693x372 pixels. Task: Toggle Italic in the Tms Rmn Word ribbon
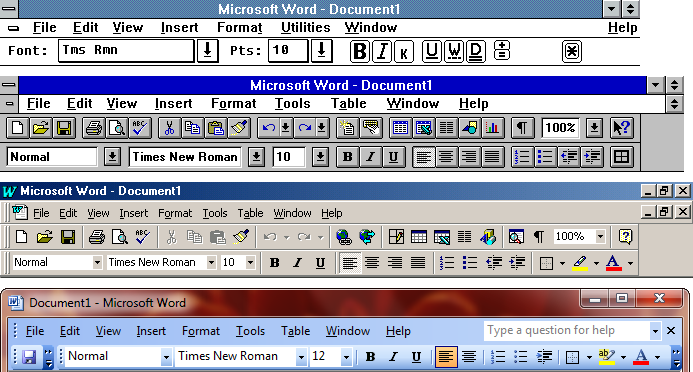tap(382, 51)
